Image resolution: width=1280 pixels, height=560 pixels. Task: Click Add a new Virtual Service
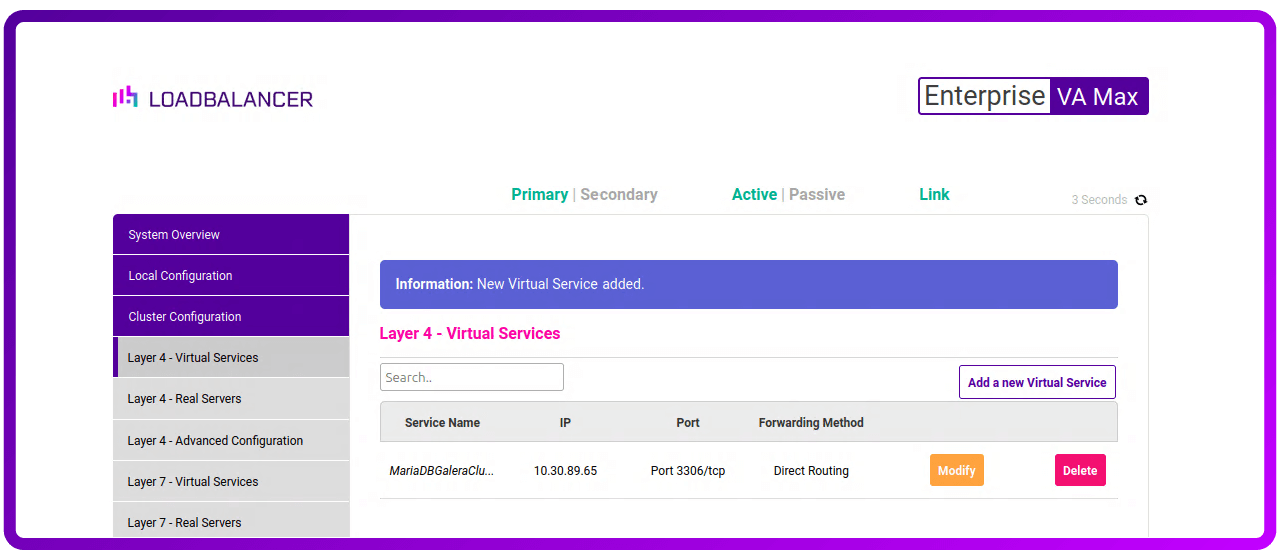[1037, 382]
